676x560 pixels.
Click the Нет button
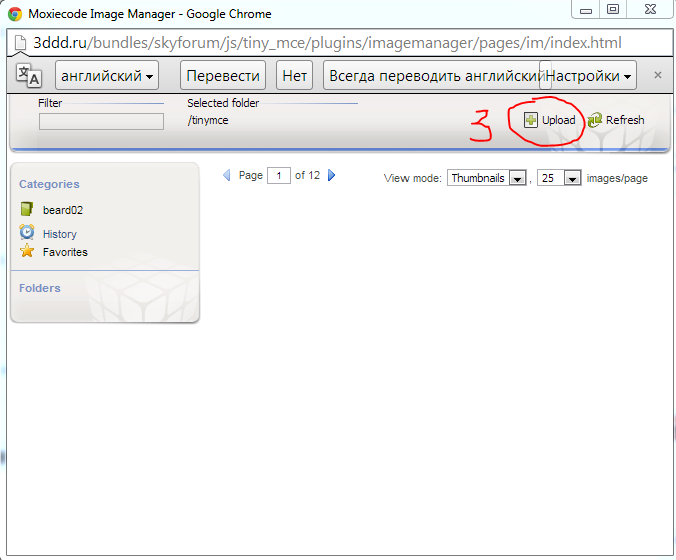click(294, 75)
